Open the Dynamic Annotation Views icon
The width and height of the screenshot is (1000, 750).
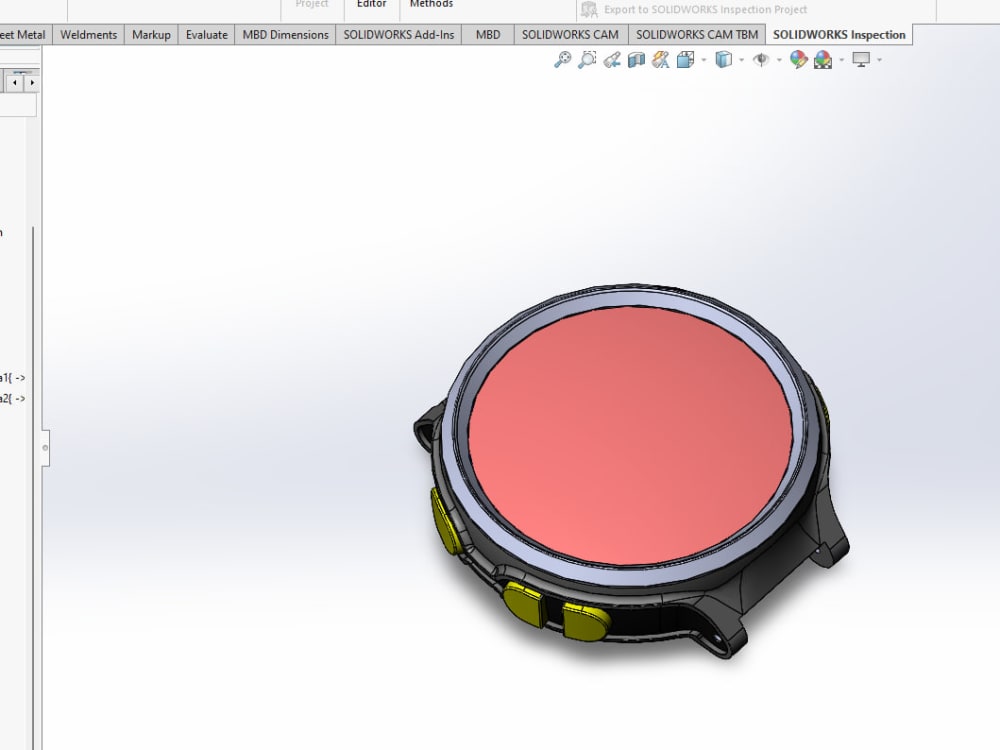661,60
